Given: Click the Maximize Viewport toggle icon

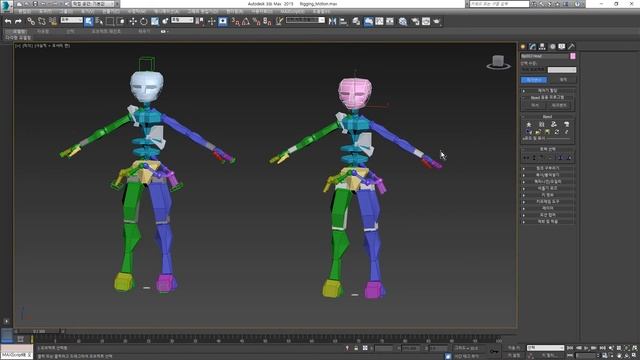Looking at the screenshot, I should (635, 356).
